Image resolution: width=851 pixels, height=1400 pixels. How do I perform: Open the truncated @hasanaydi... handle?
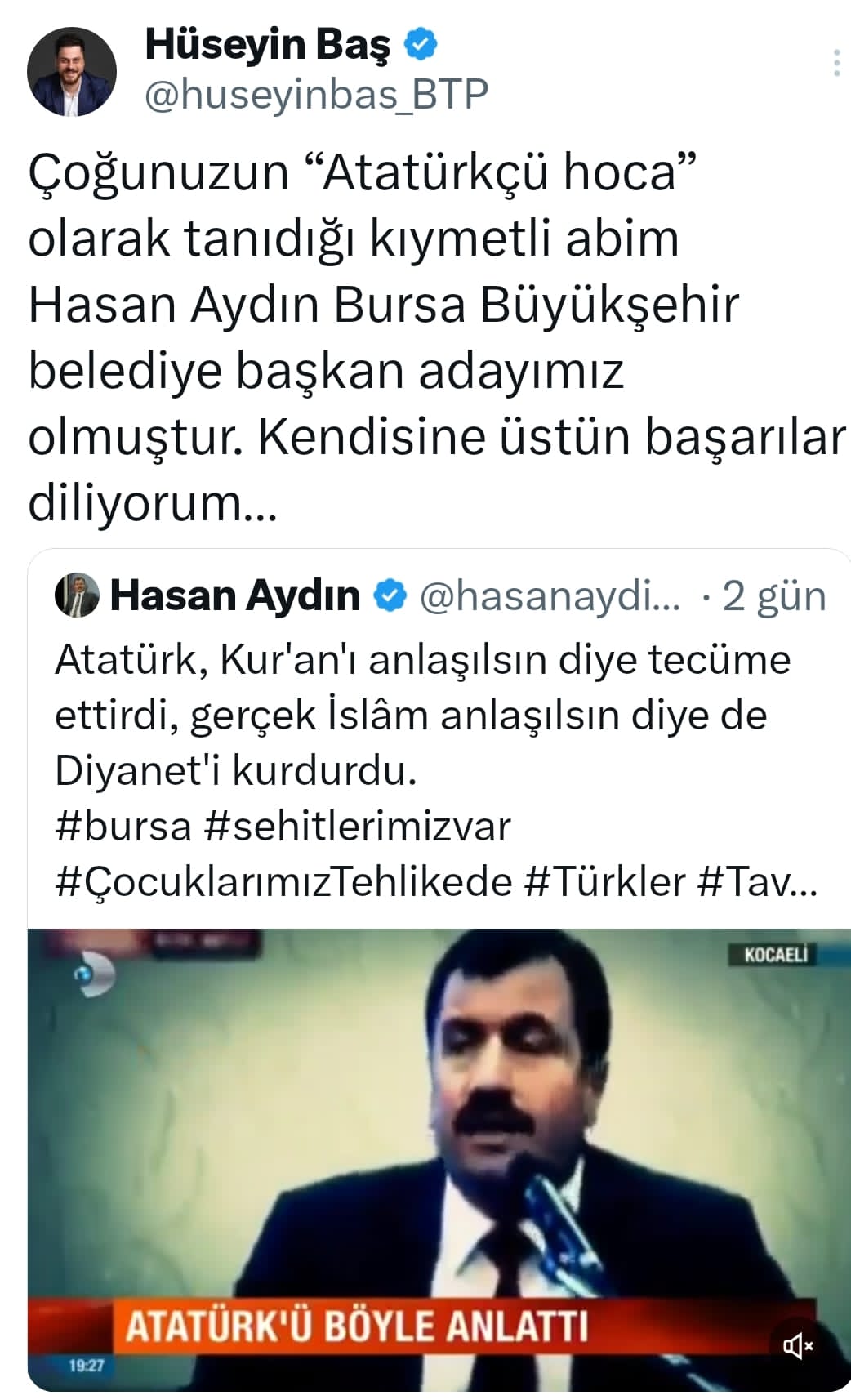550,595
